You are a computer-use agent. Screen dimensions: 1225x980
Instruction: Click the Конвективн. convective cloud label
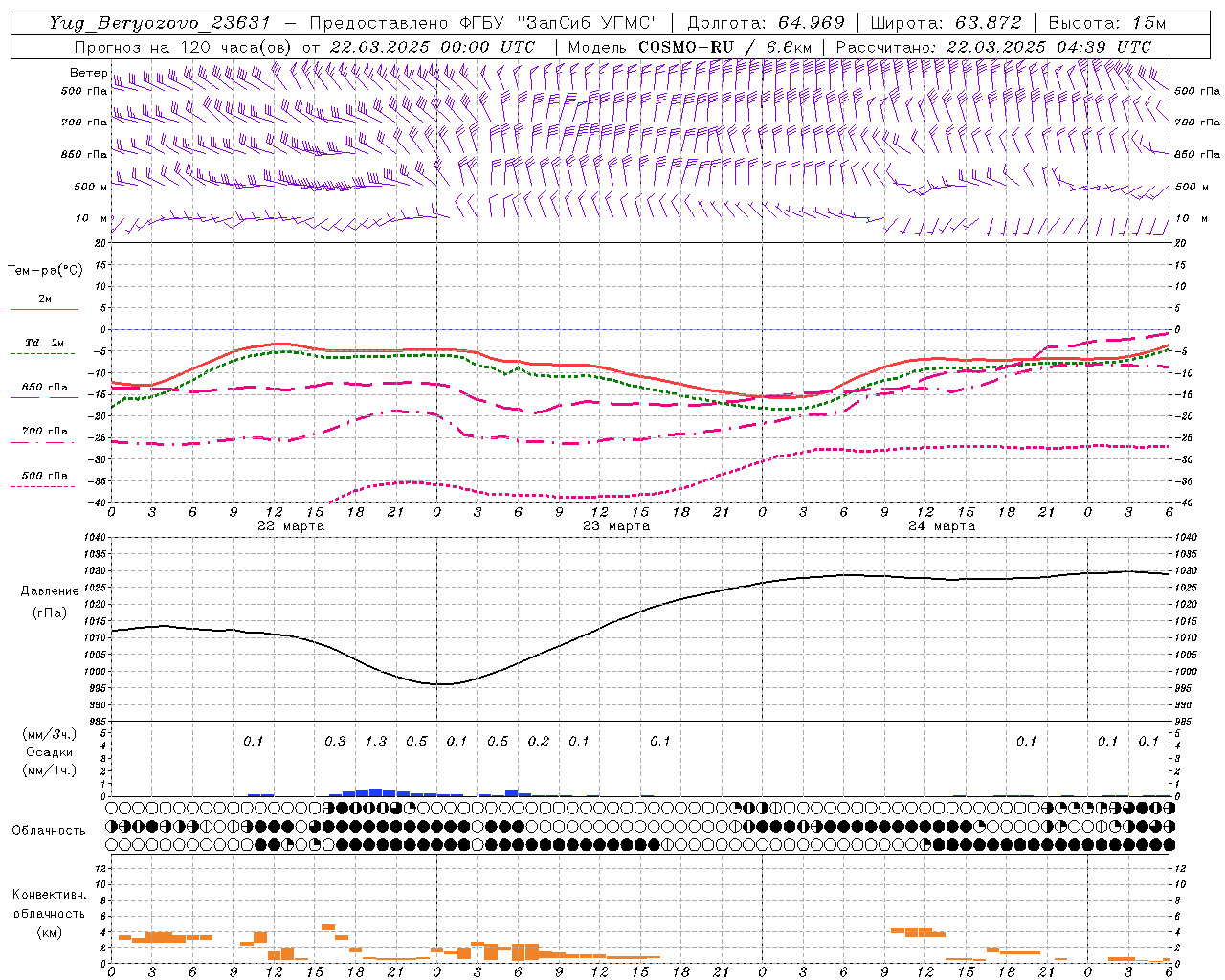pos(49,895)
